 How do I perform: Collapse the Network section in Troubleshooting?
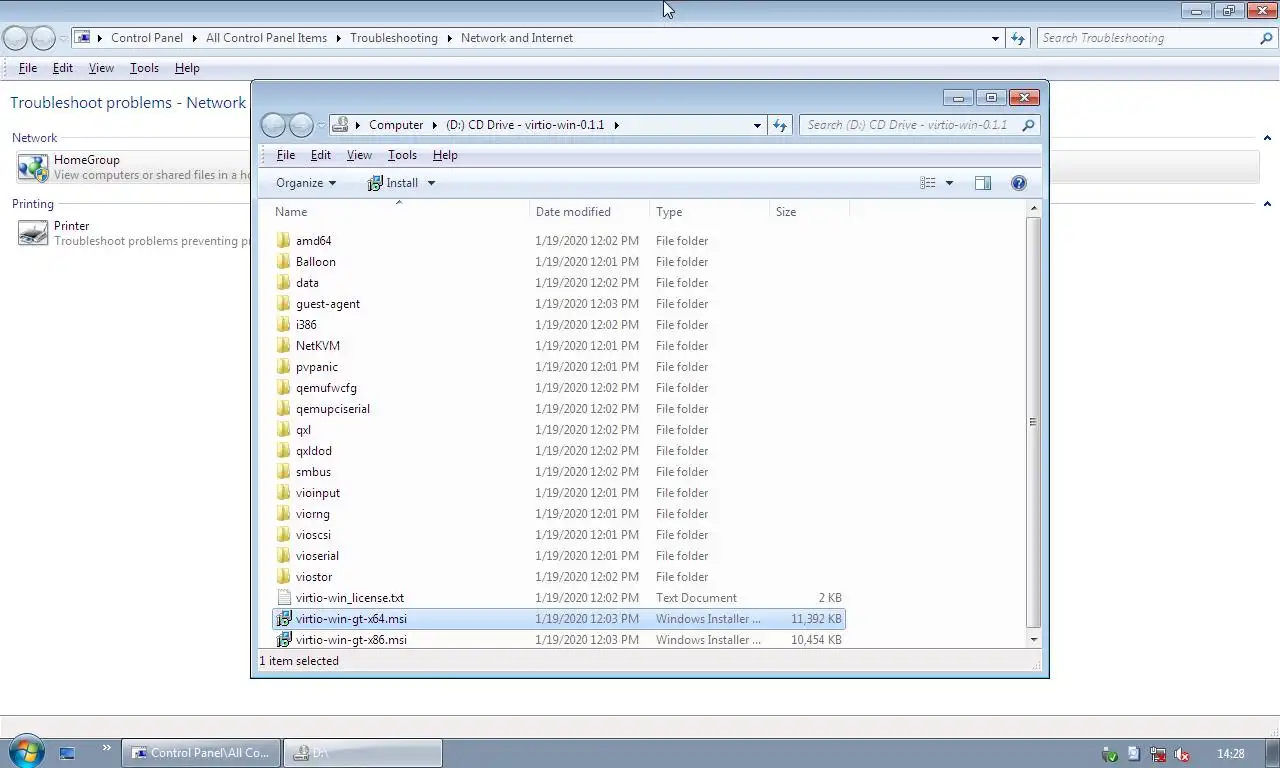click(x=1267, y=138)
